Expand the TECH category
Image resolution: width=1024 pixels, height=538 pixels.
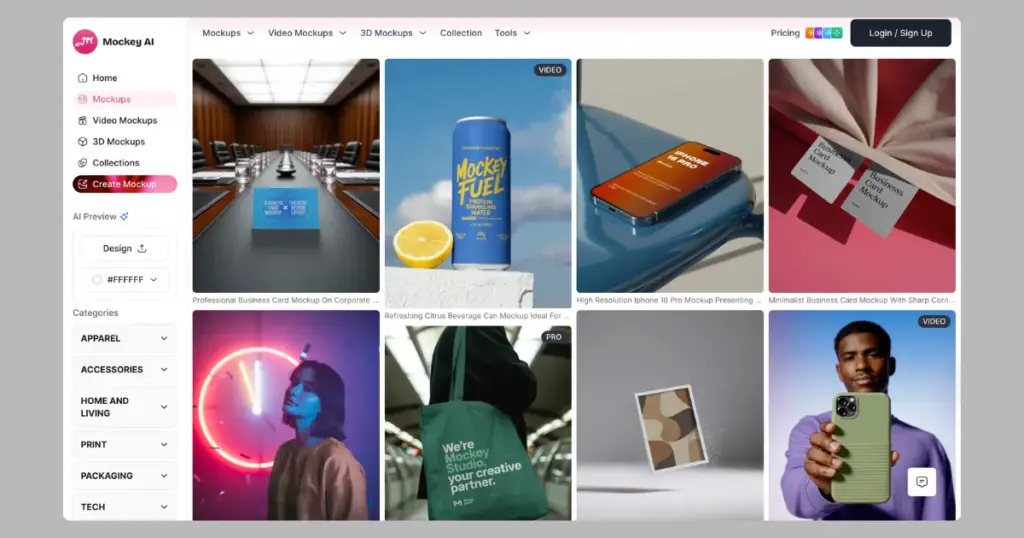pos(124,507)
